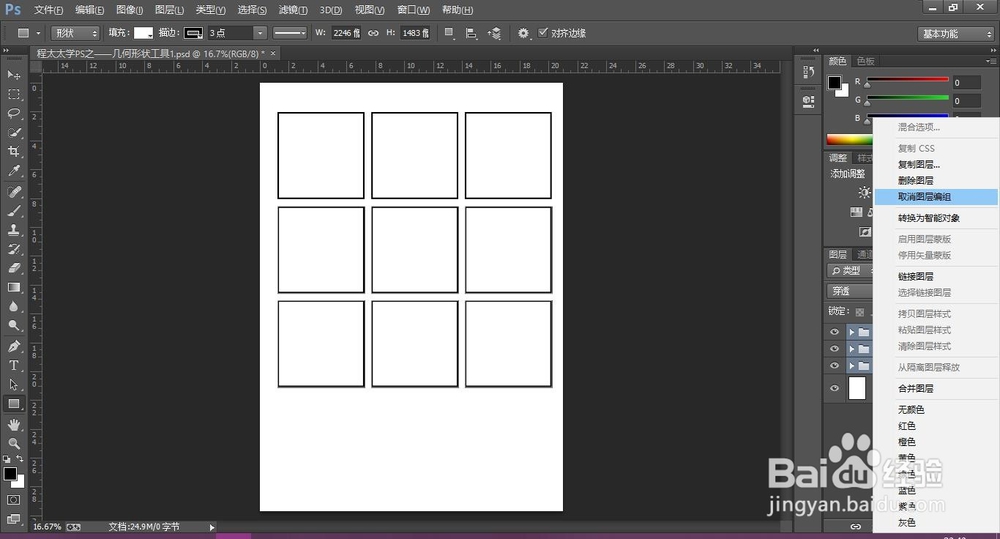Viewport: 1000px width, 539px height.
Task: Select the Pen tool
Action: pyautogui.click(x=13, y=346)
